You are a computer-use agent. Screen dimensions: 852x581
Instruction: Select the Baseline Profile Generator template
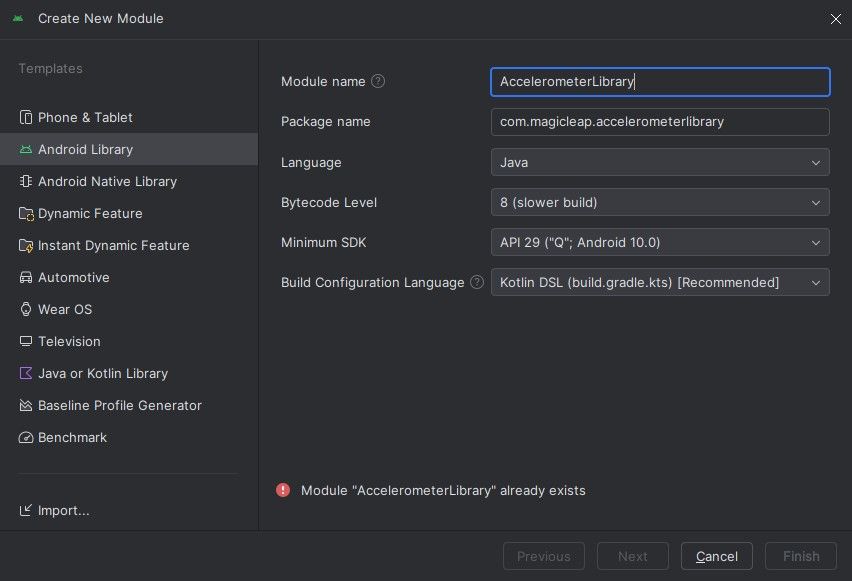(x=129, y=405)
